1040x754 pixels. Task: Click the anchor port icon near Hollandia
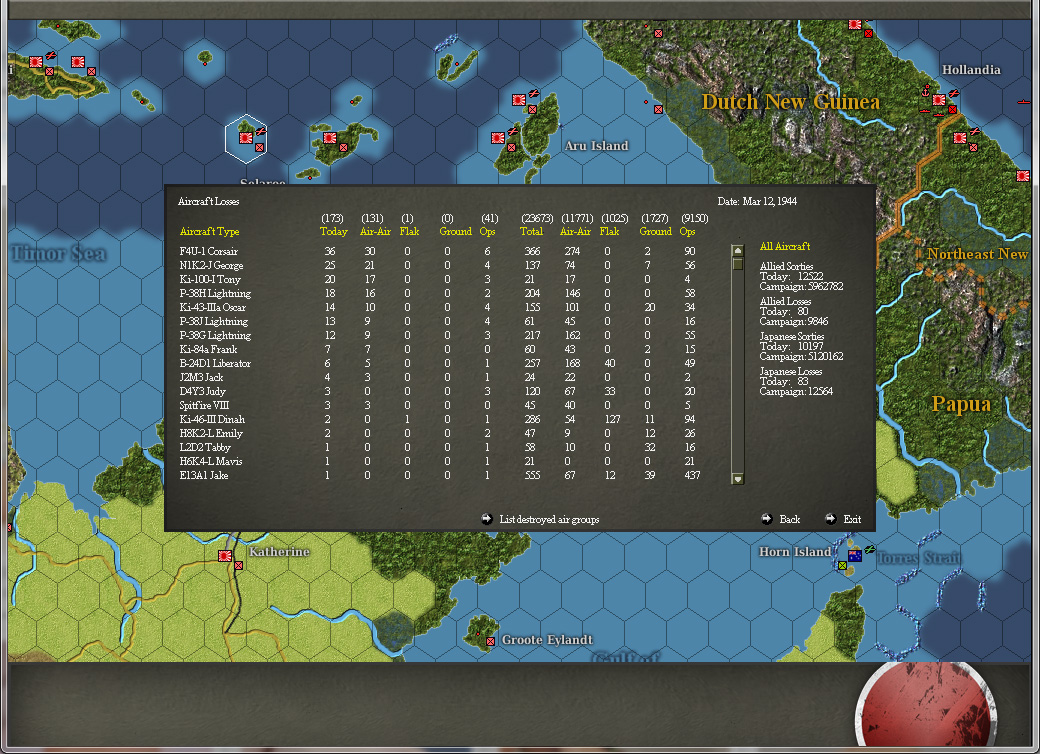pyautogui.click(x=926, y=92)
